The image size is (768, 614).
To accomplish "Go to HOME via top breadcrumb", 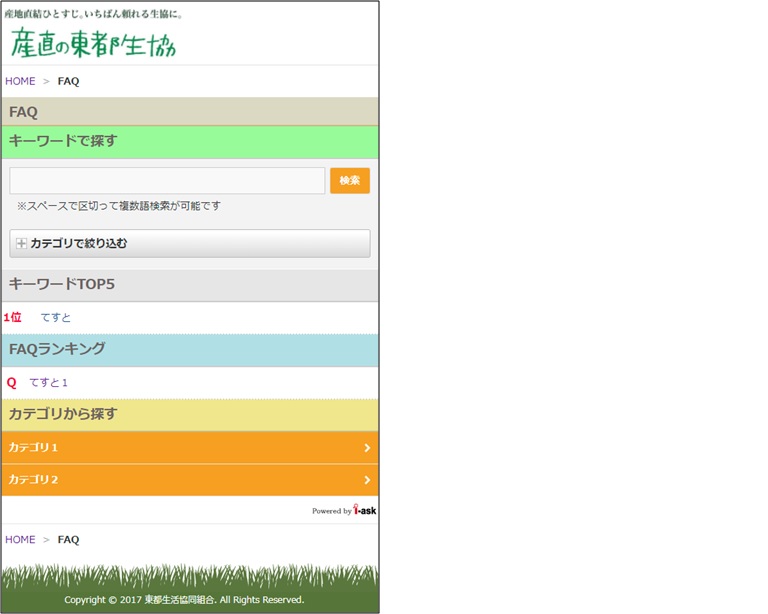I will tap(20, 81).
